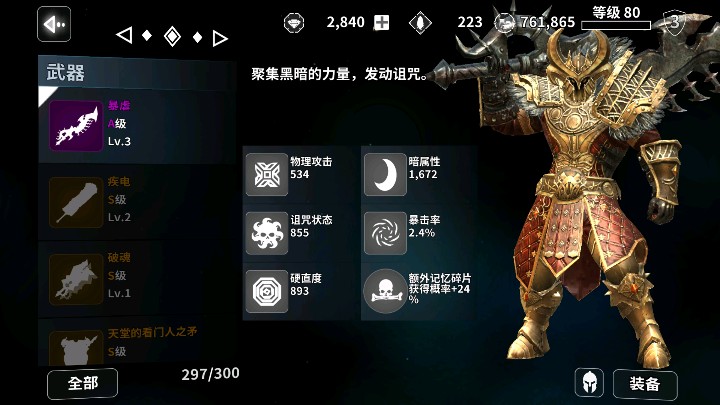Go to previous category with left triangle arrow

tap(124, 35)
